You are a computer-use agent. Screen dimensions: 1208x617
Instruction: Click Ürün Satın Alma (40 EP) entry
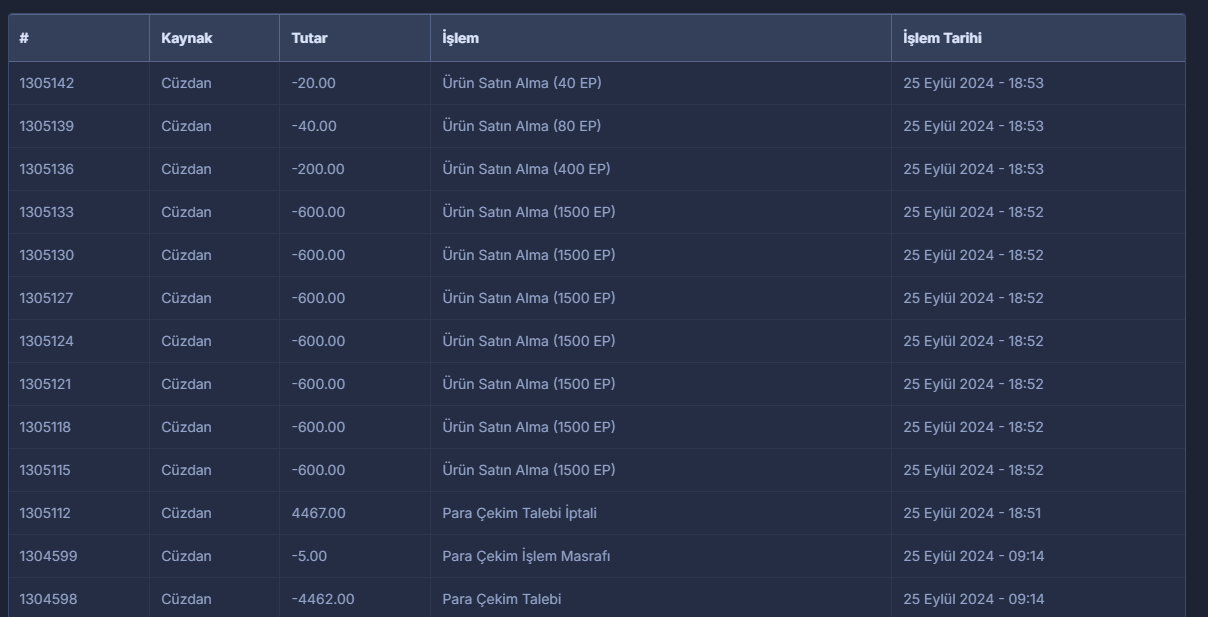tap(522, 83)
